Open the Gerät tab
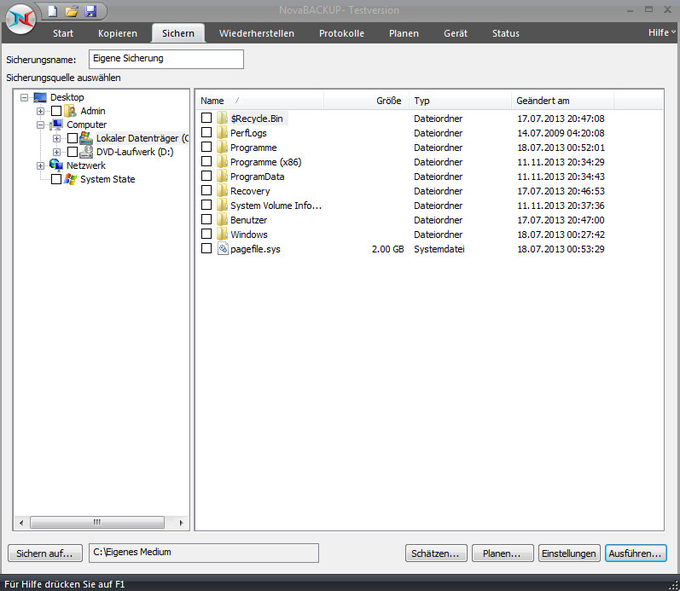Image resolution: width=680 pixels, height=591 pixels. click(455, 33)
